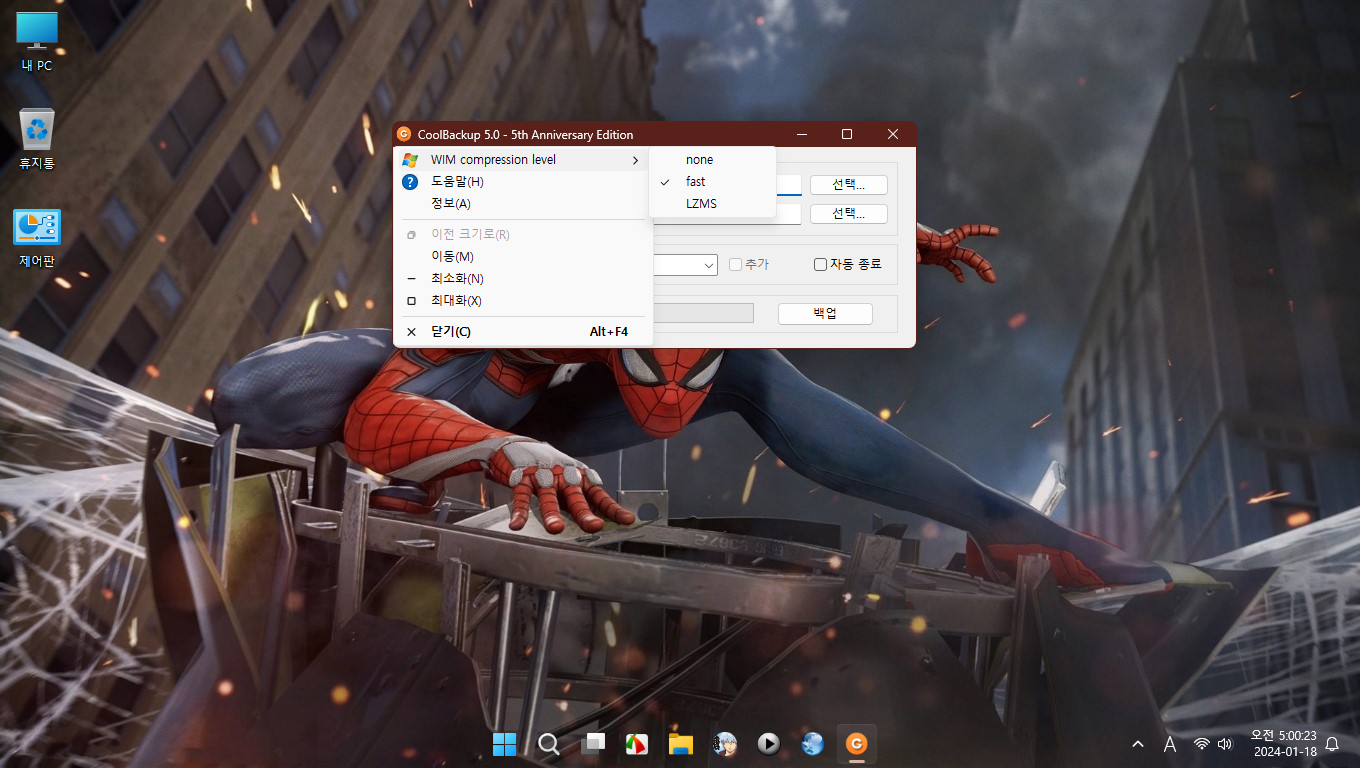The width and height of the screenshot is (1360, 768).
Task: Open the volume tray icon
Action: coord(1225,744)
